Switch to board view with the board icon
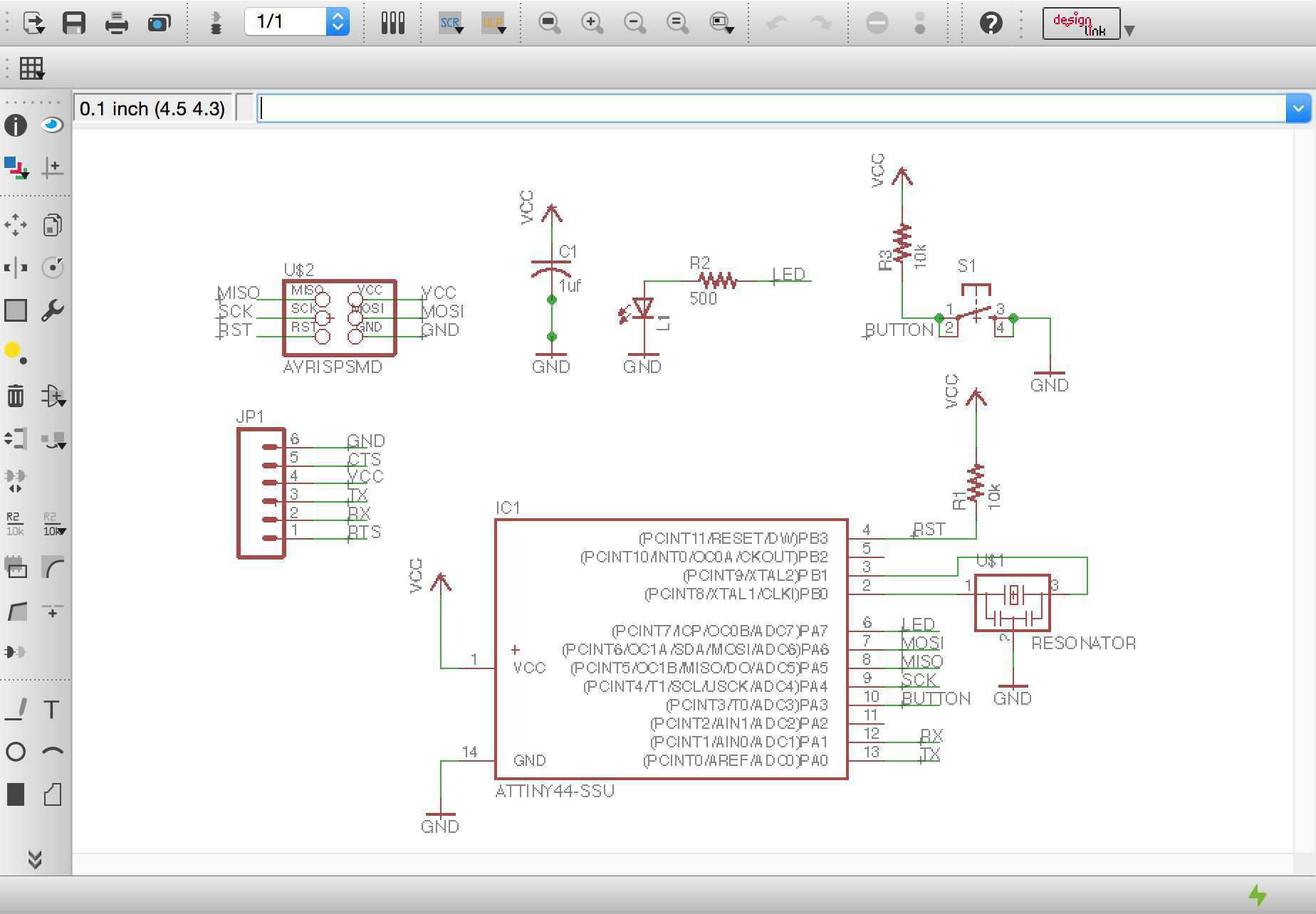 [x=216, y=23]
